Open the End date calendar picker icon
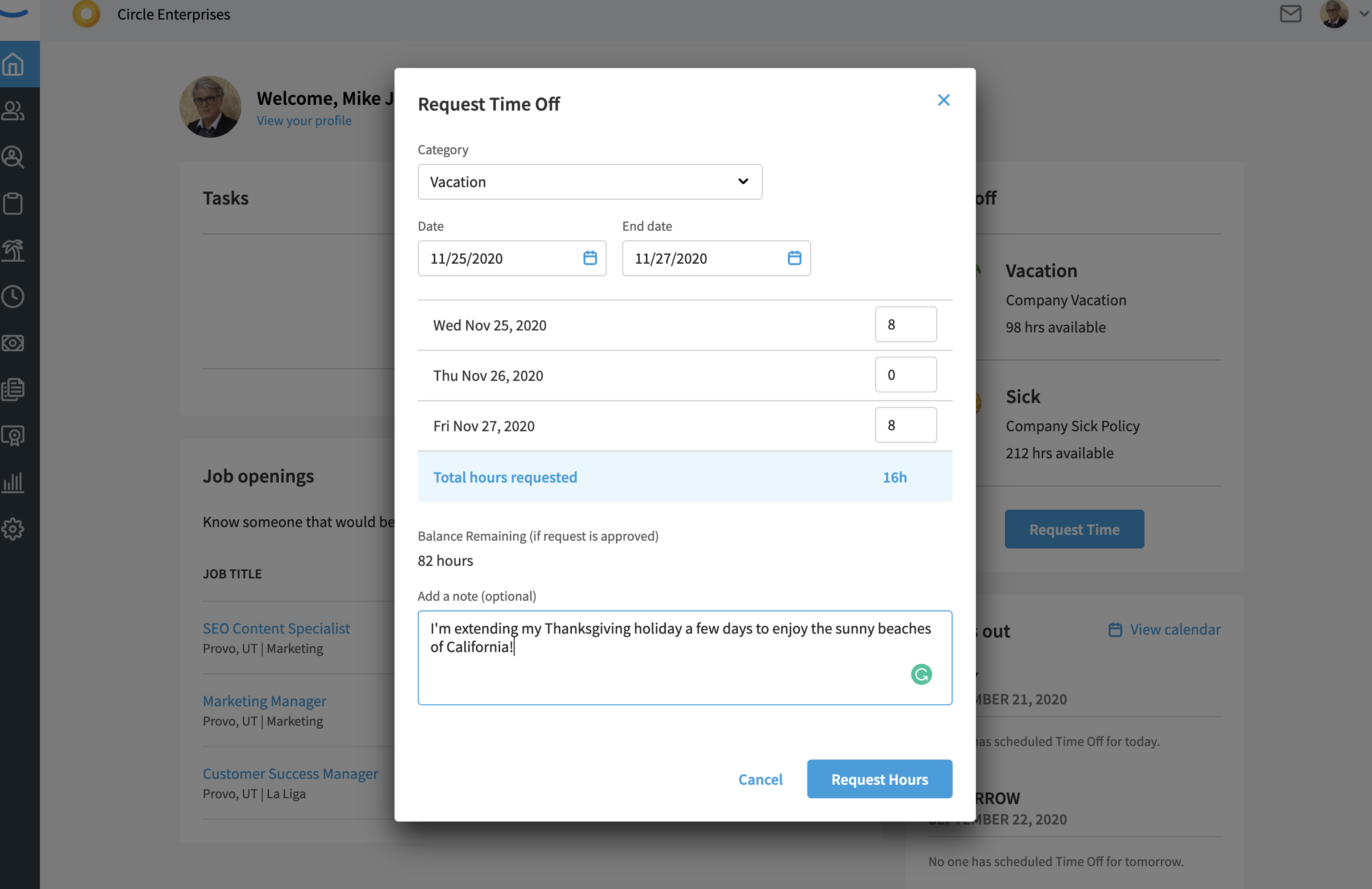Screen dimensions: 1372x889 (794, 258)
